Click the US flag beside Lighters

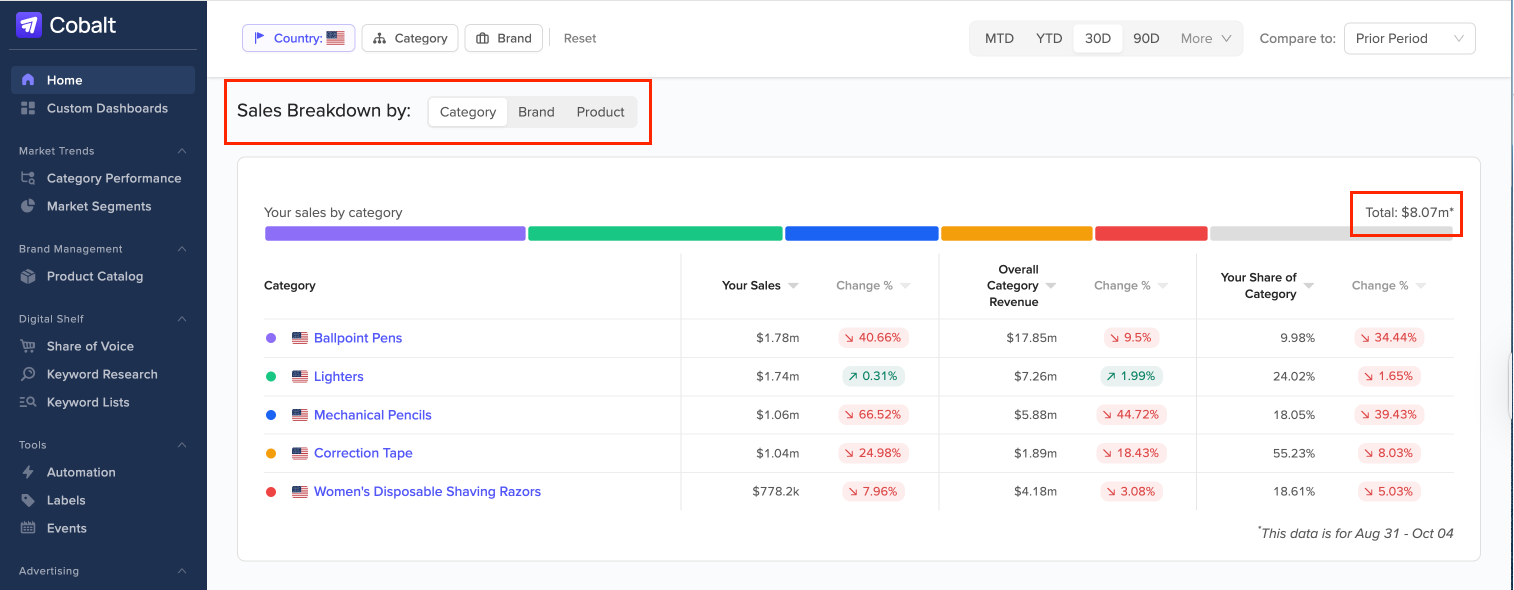pos(300,377)
